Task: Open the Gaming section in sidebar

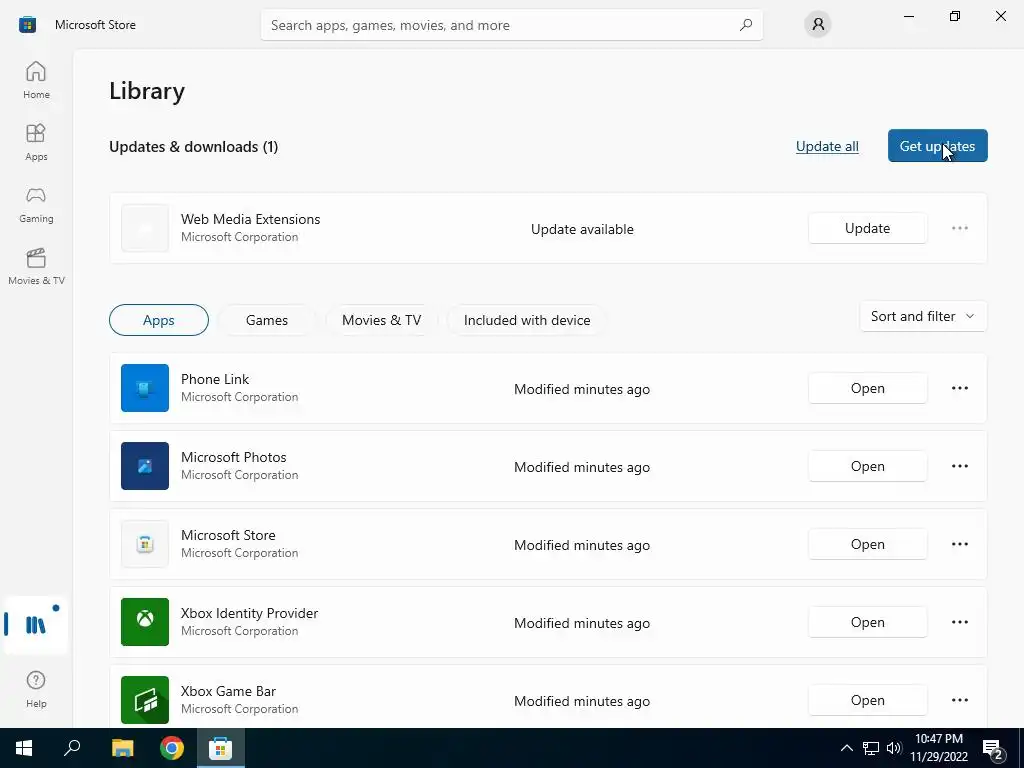Action: click(x=36, y=204)
